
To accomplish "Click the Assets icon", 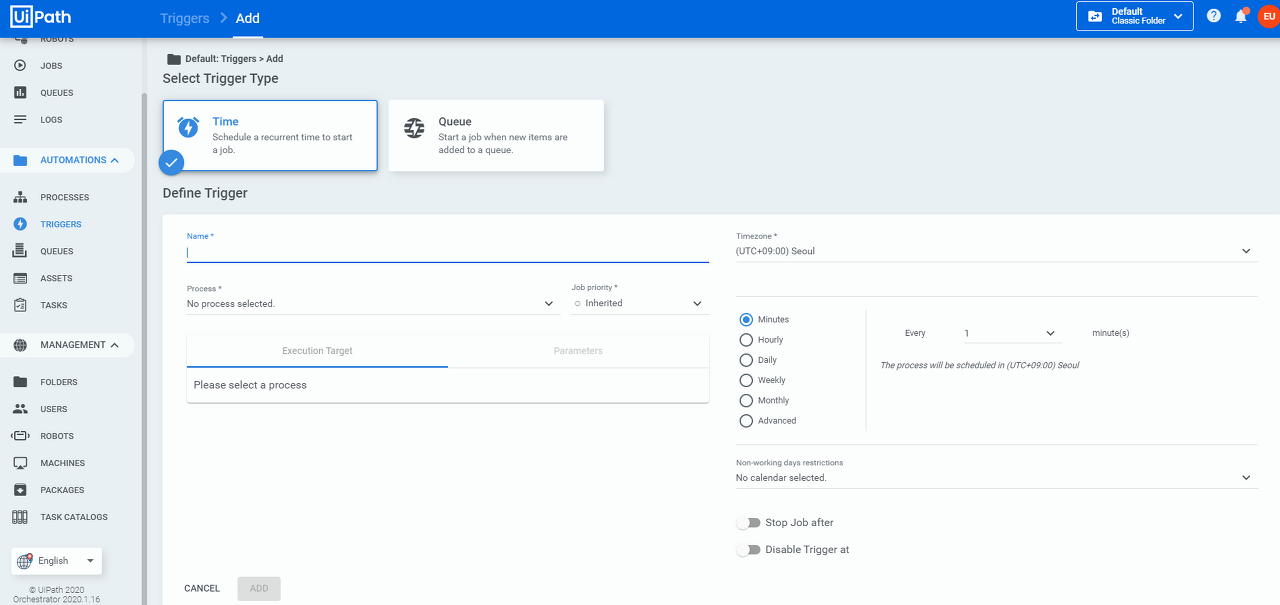I will pyautogui.click(x=20, y=278).
